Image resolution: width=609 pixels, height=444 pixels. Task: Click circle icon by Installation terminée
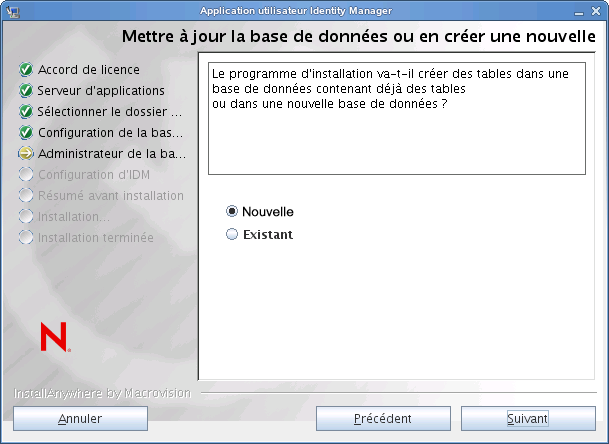click(26, 237)
